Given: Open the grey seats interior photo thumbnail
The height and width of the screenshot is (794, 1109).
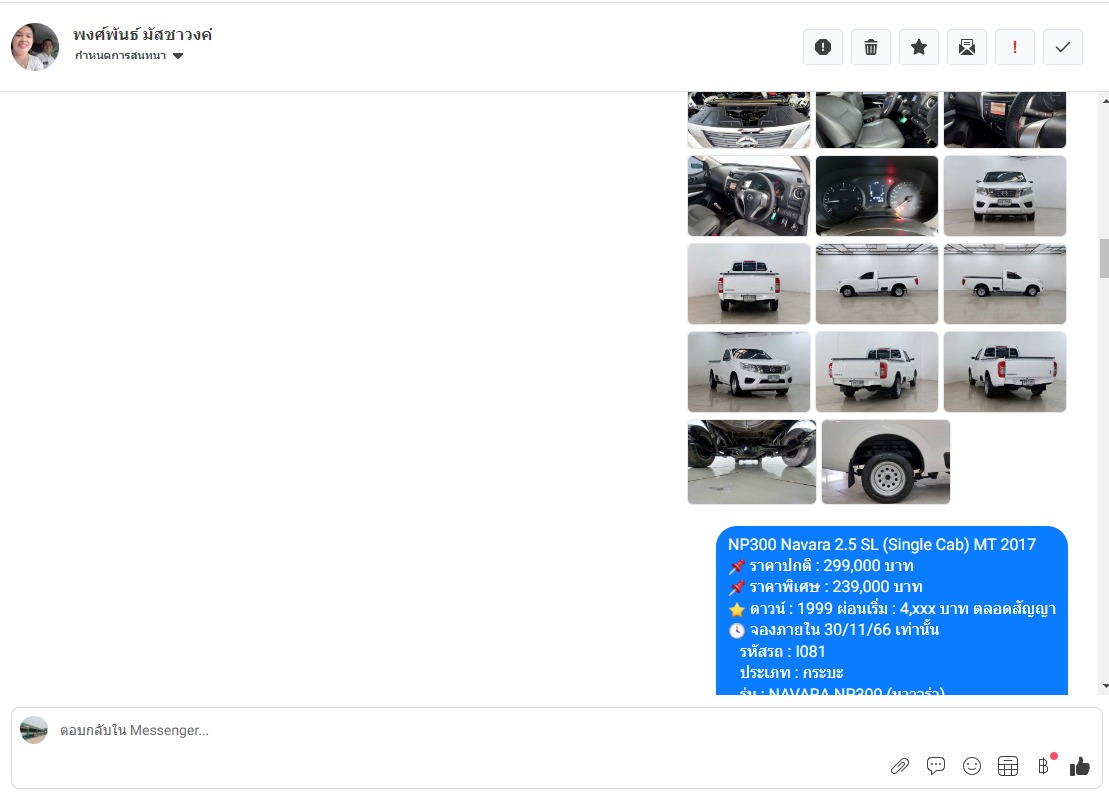Looking at the screenshot, I should (877, 119).
